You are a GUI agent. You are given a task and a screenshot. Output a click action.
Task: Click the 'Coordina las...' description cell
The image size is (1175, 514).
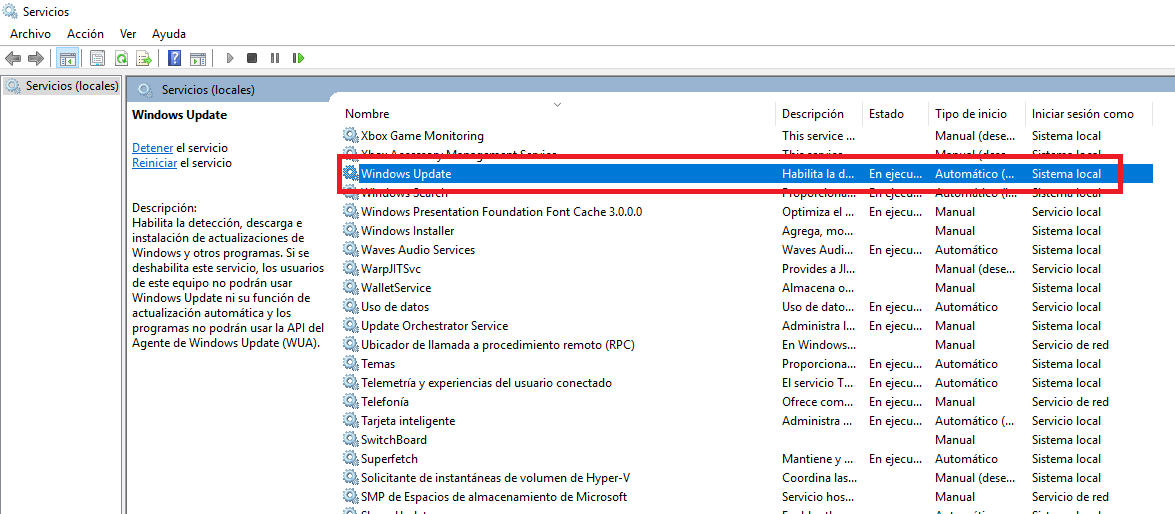(x=819, y=477)
